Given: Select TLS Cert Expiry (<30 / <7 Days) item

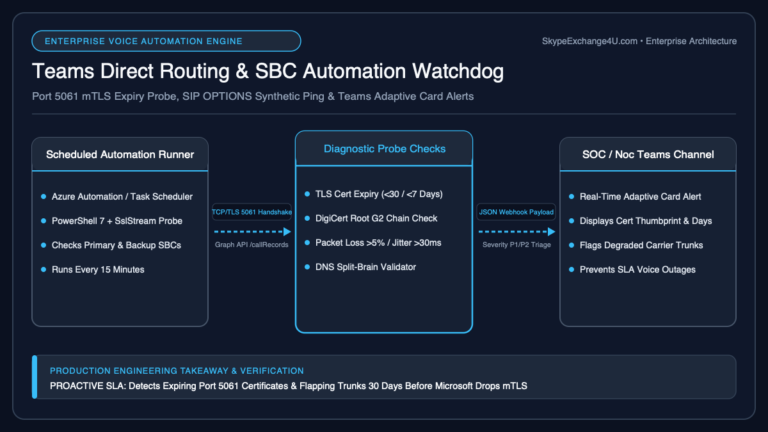Looking at the screenshot, I should (x=379, y=194).
